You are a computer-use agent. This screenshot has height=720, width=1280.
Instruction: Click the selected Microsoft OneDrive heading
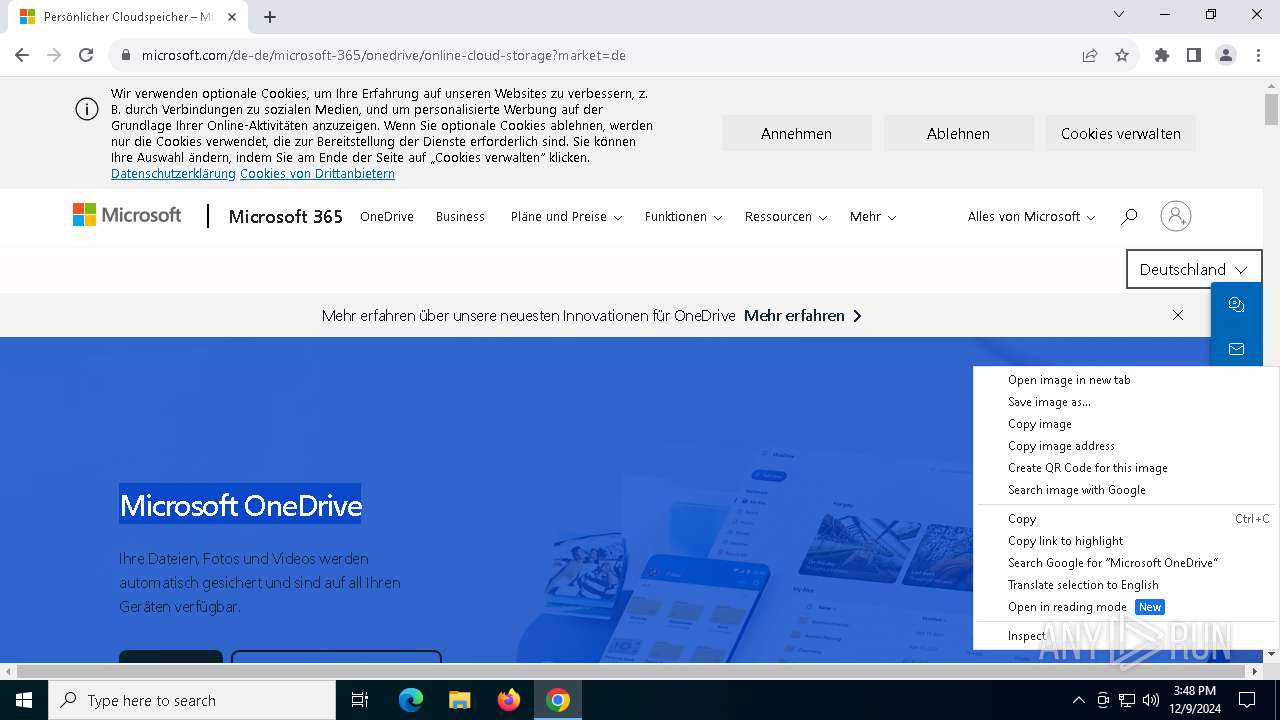(240, 505)
